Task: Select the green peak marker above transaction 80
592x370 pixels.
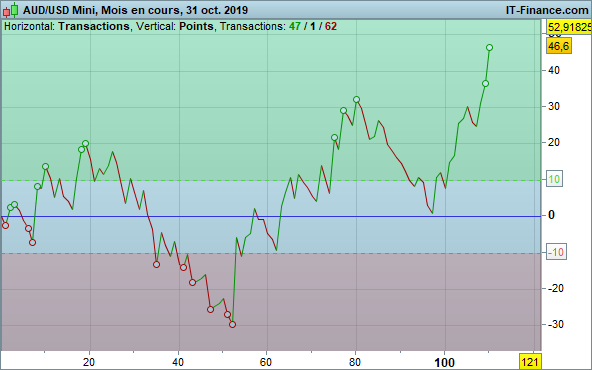Action: tap(356, 100)
